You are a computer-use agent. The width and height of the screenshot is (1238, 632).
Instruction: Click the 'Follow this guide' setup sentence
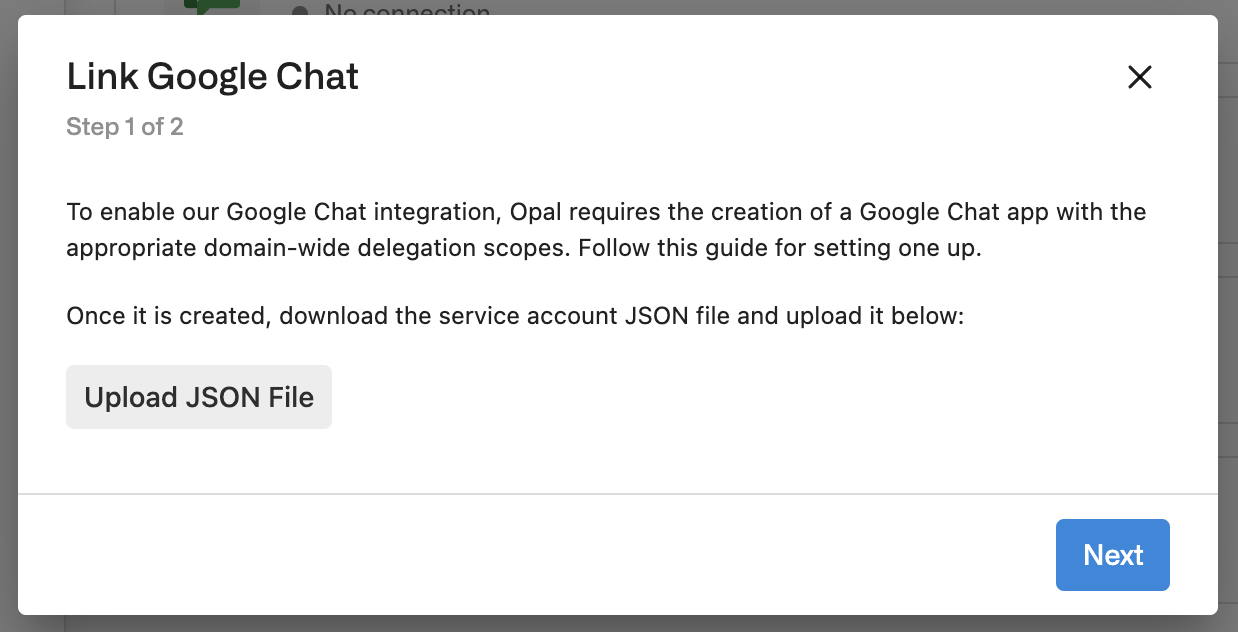point(780,247)
